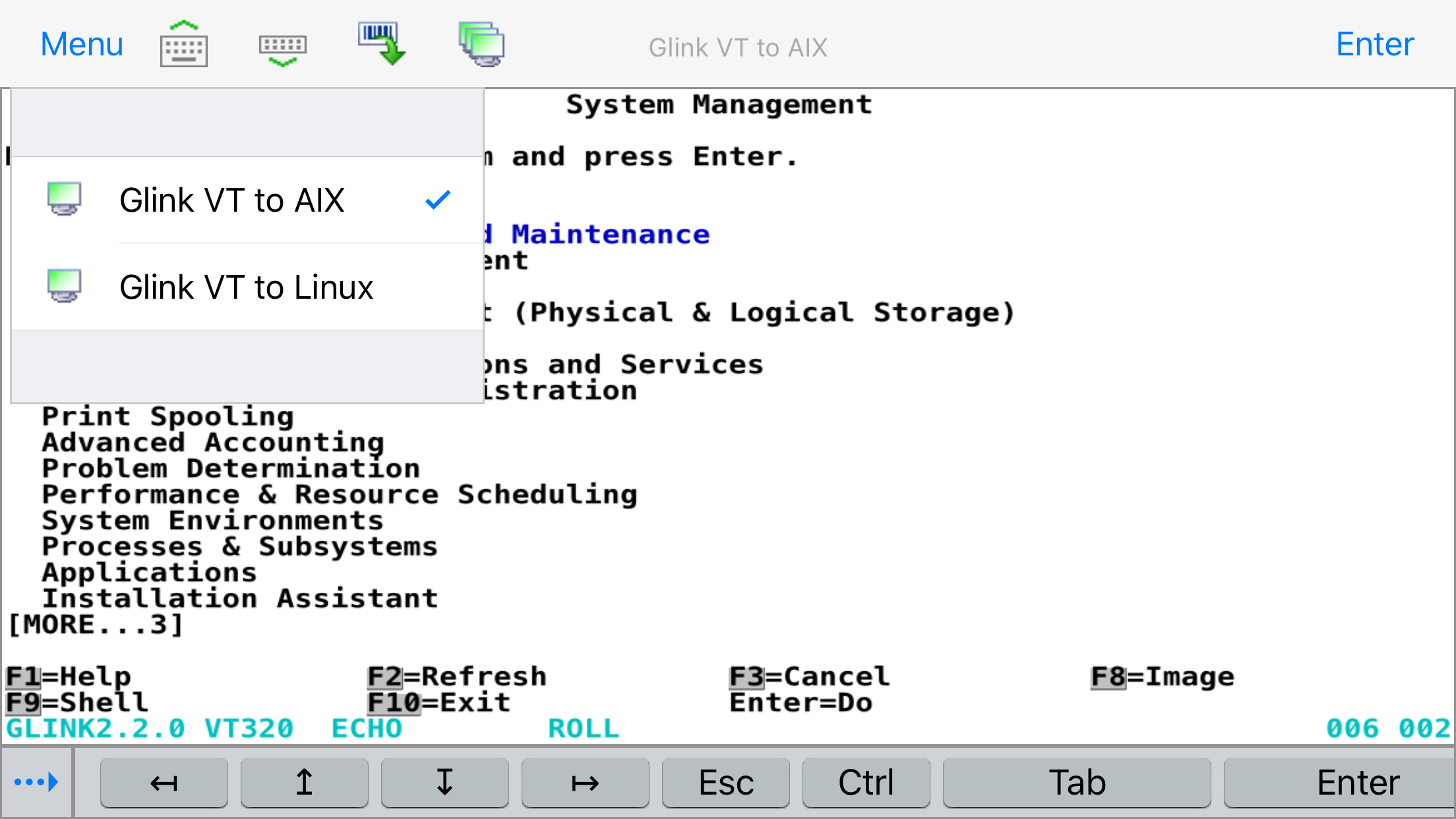
Task: Click the Glink VT to Linux monitor icon
Action: pos(64,286)
